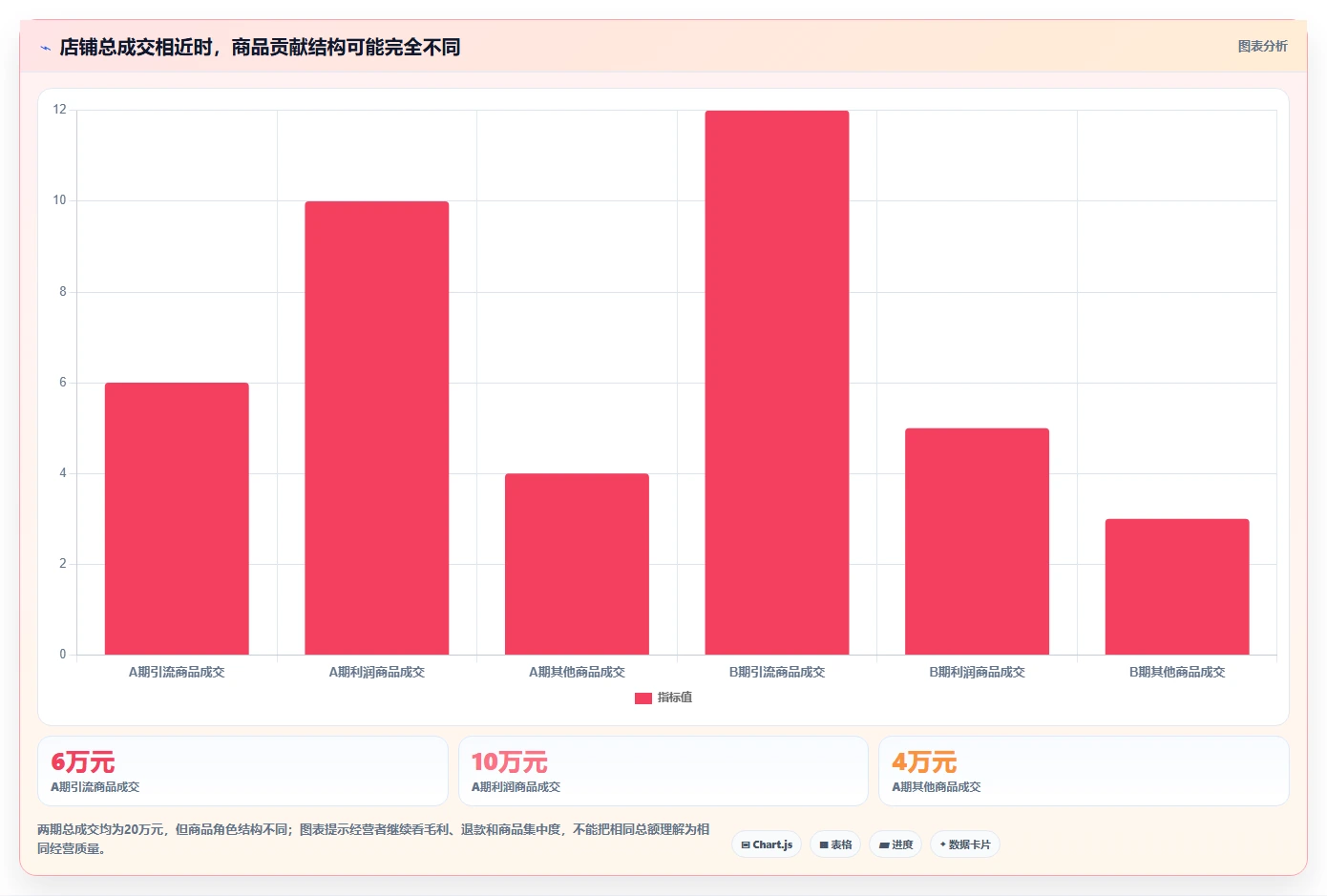Select the 表格 tag chip
The height and width of the screenshot is (896, 1327).
[x=835, y=844]
